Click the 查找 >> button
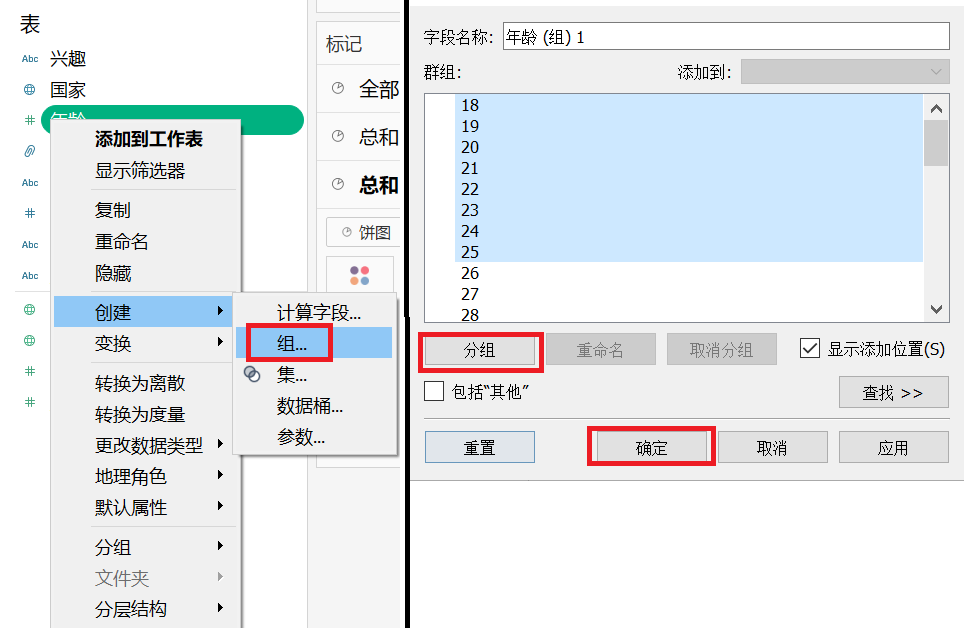This screenshot has height=628, width=966. pos(893,393)
